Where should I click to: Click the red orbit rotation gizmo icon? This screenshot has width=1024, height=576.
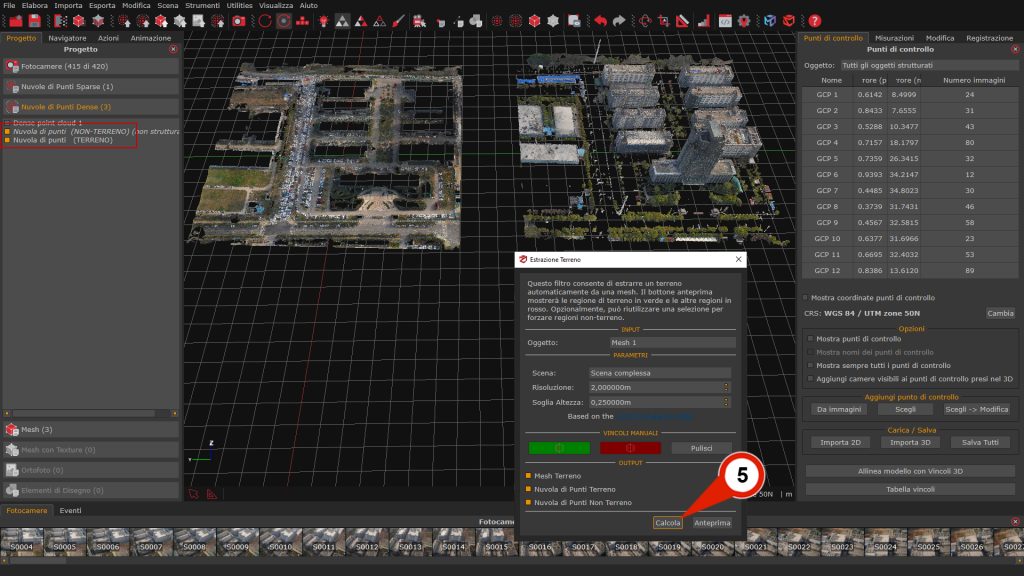[645, 21]
